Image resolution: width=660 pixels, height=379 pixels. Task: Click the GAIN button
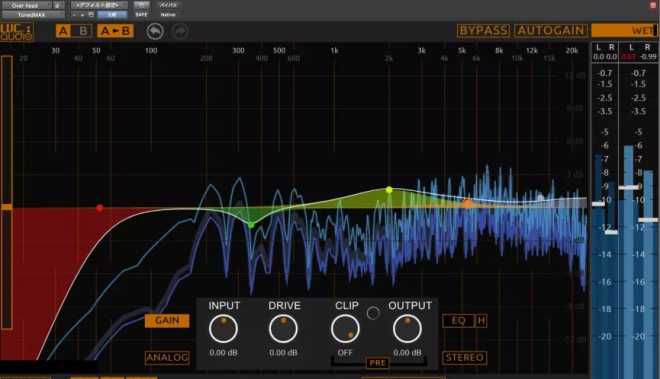(x=167, y=321)
